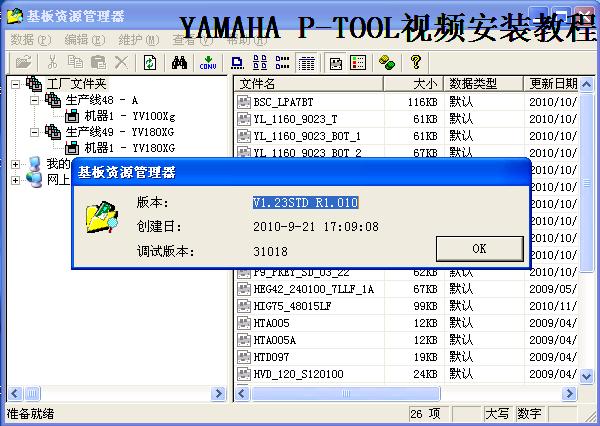The width and height of the screenshot is (600, 426).
Task: Click the machine icon beside YV100Xg
Action: pos(72,116)
